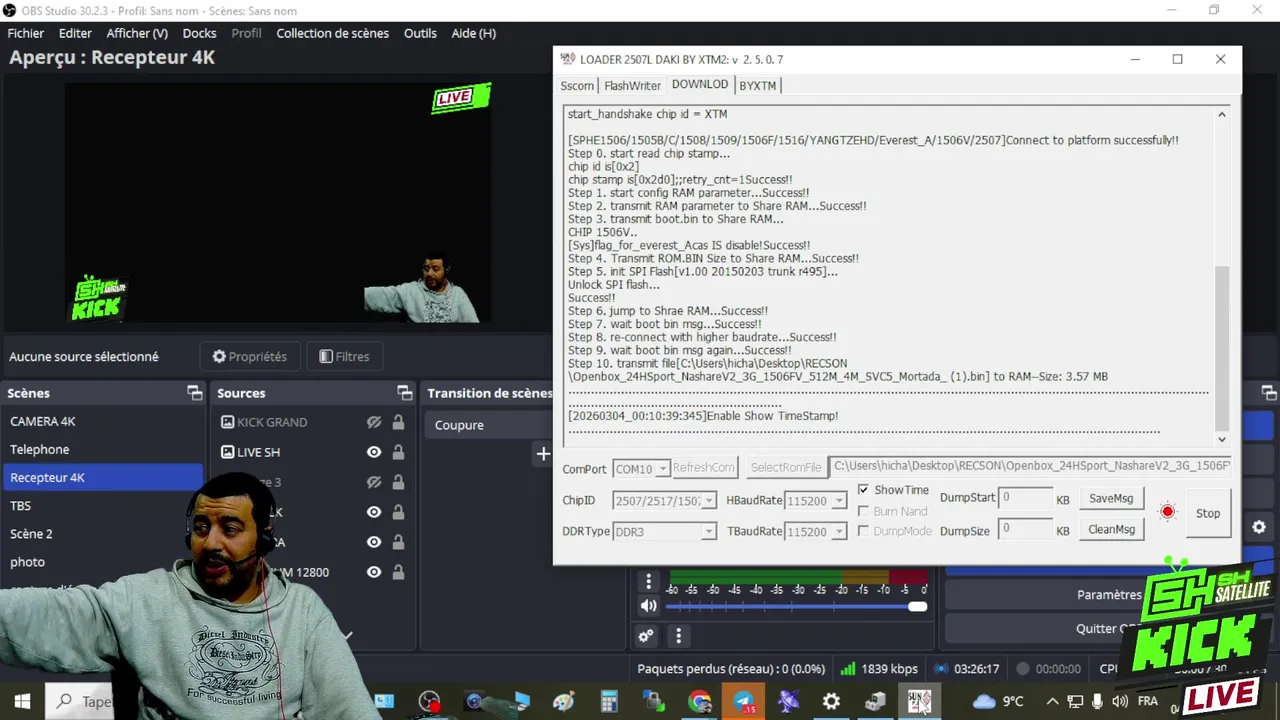This screenshot has width=1280, height=720.
Task: Add a transition with the plus button
Action: pos(543,454)
